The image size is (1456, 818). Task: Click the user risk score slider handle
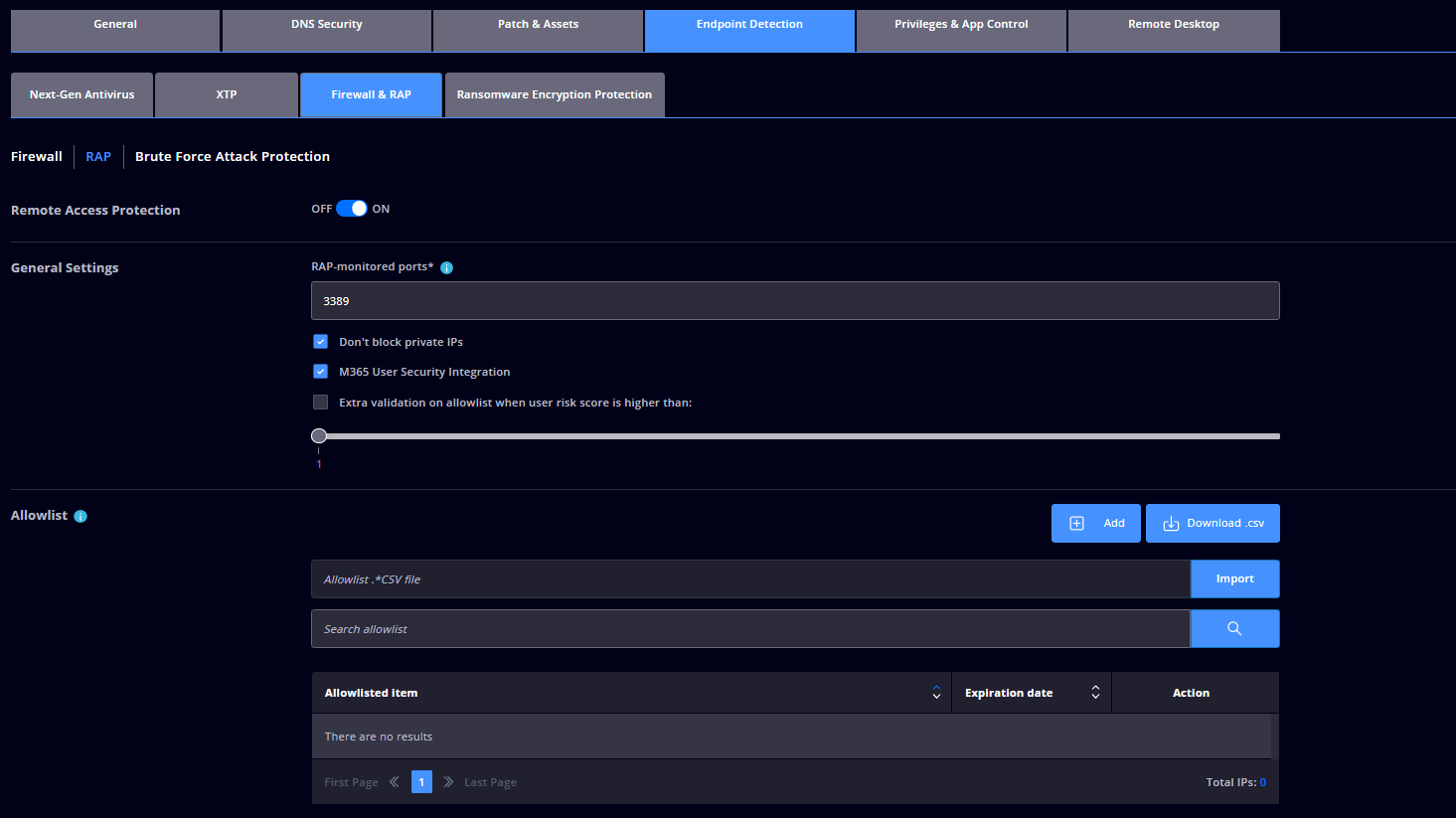tap(319, 435)
